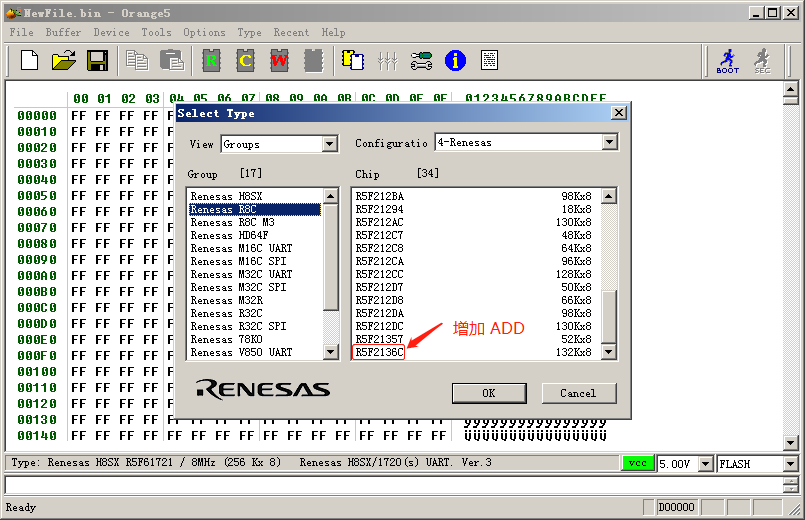
Task: Save file using the floppy disk icon
Action: click(97, 61)
